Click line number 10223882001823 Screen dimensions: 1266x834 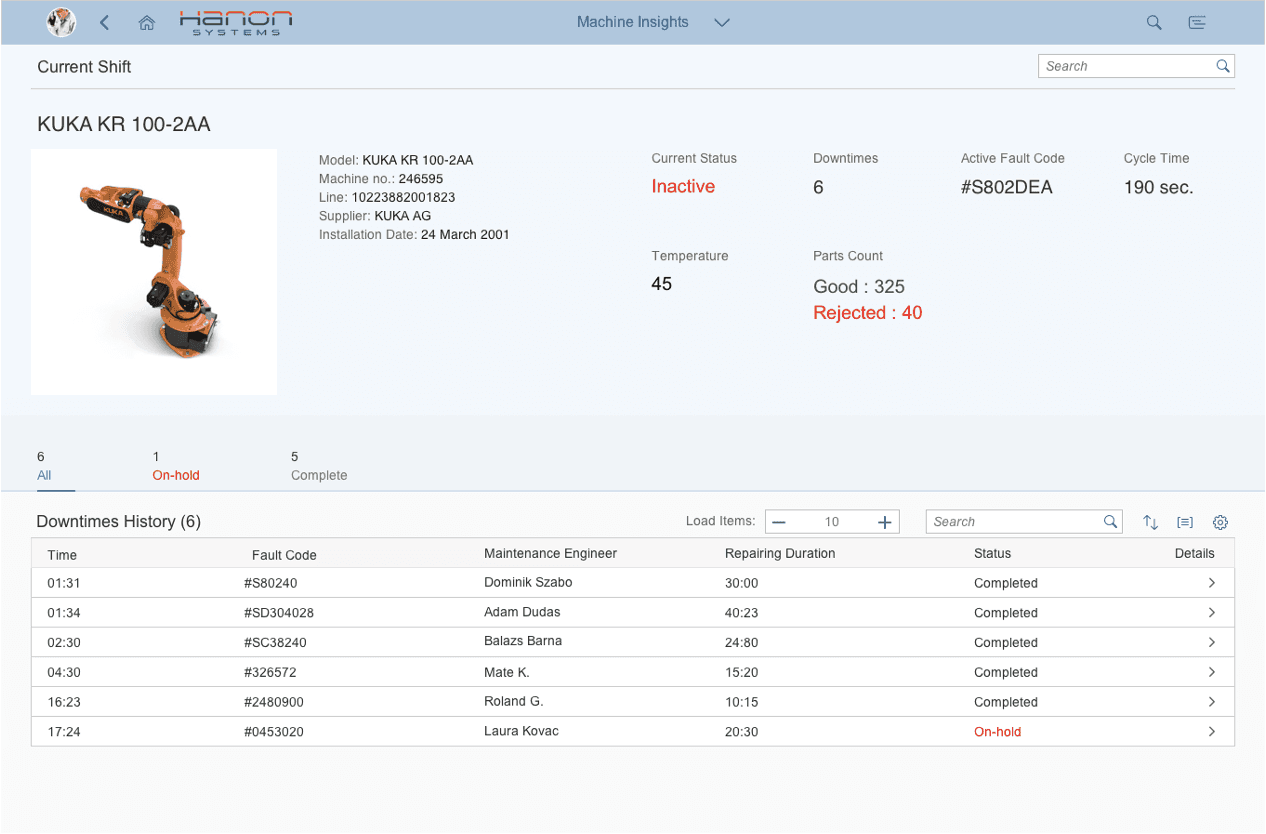(403, 197)
